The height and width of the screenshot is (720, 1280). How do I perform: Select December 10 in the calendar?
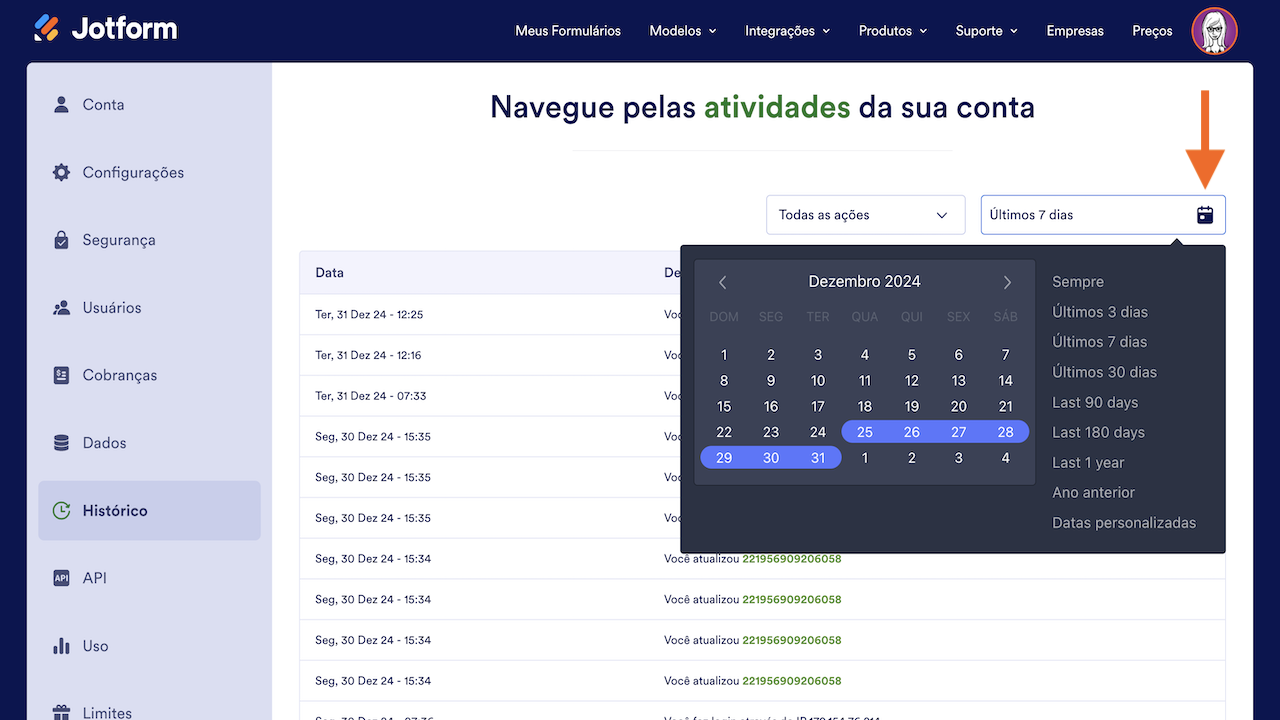(x=818, y=381)
